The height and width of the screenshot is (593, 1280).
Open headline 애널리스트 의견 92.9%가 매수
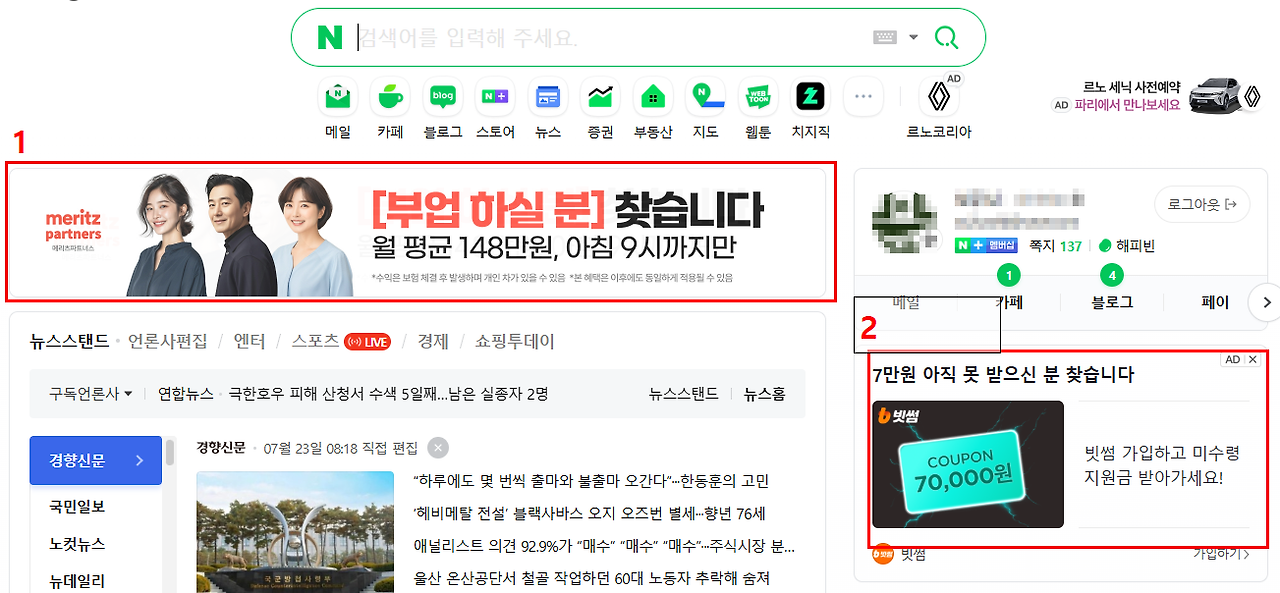click(x=604, y=546)
